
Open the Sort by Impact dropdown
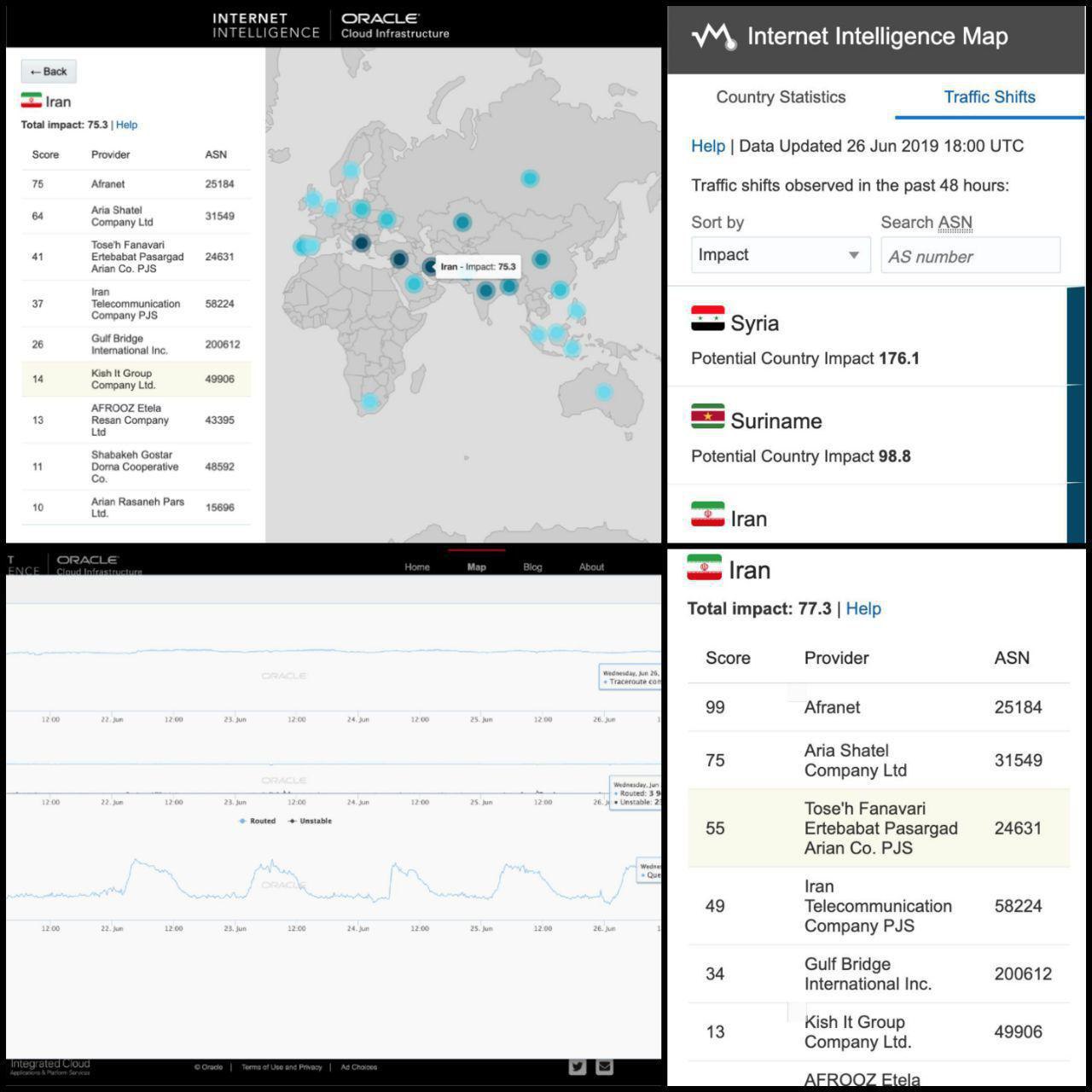coord(780,255)
